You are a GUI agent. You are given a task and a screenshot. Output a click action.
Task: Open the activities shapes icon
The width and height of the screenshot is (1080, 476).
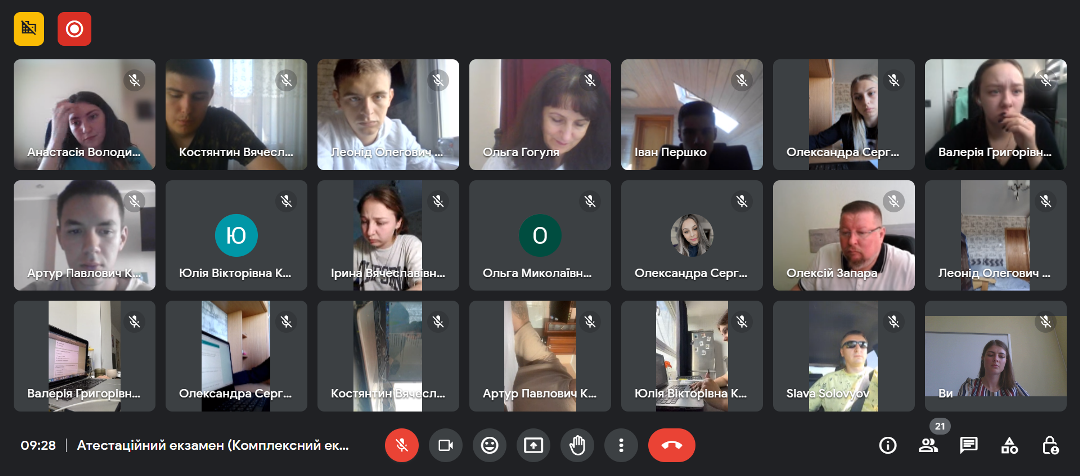click(x=1010, y=446)
